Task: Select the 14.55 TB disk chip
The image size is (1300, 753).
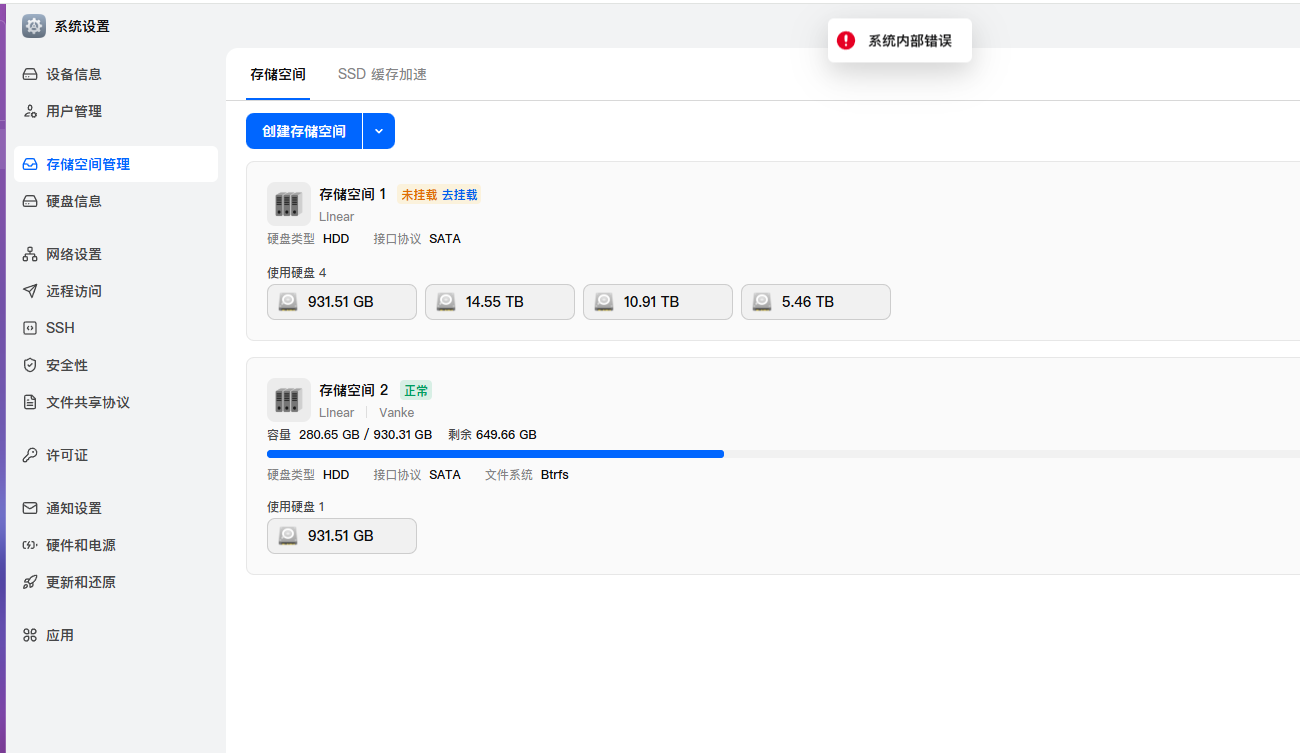Action: pyautogui.click(x=500, y=302)
